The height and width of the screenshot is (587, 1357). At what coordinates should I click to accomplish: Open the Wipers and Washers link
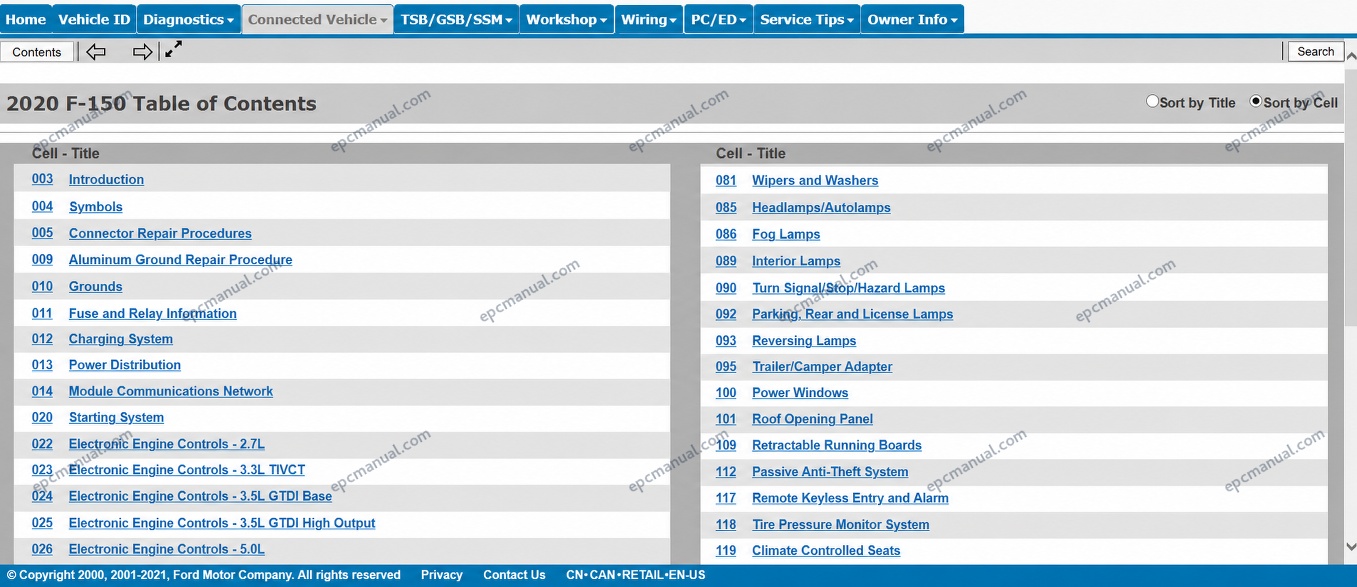(815, 181)
